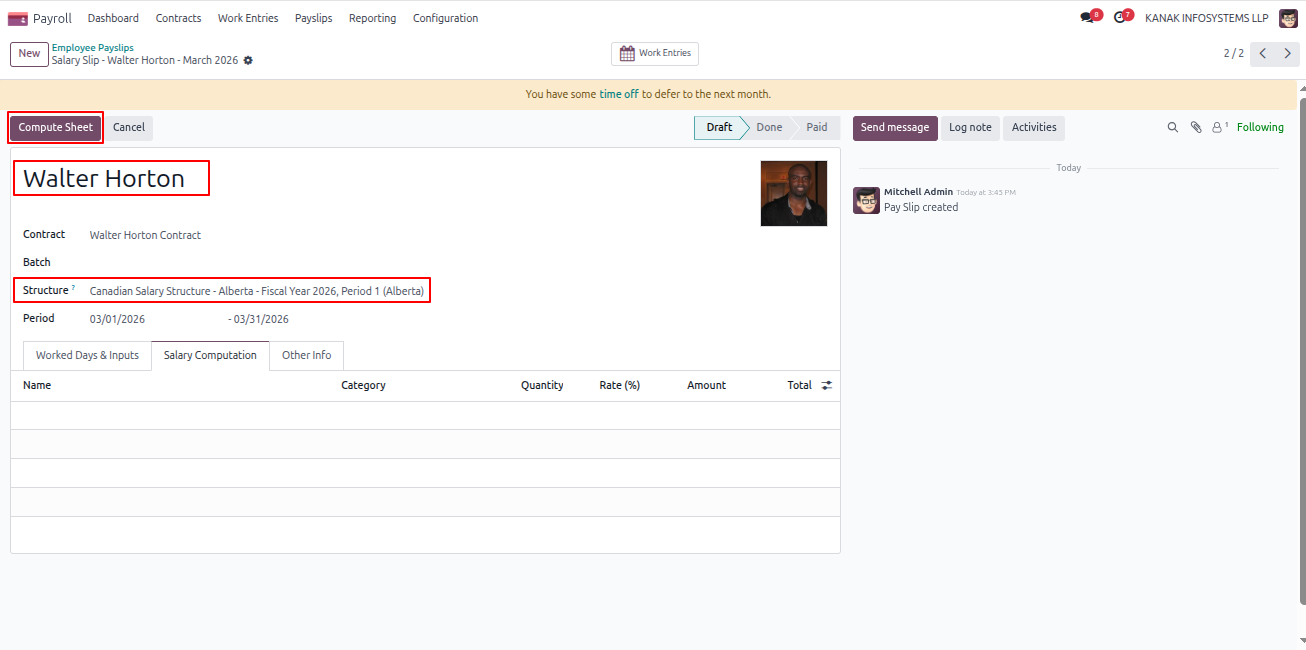Click the period start date 03/01/2026
Screen dimensions: 1306x650
118,320
